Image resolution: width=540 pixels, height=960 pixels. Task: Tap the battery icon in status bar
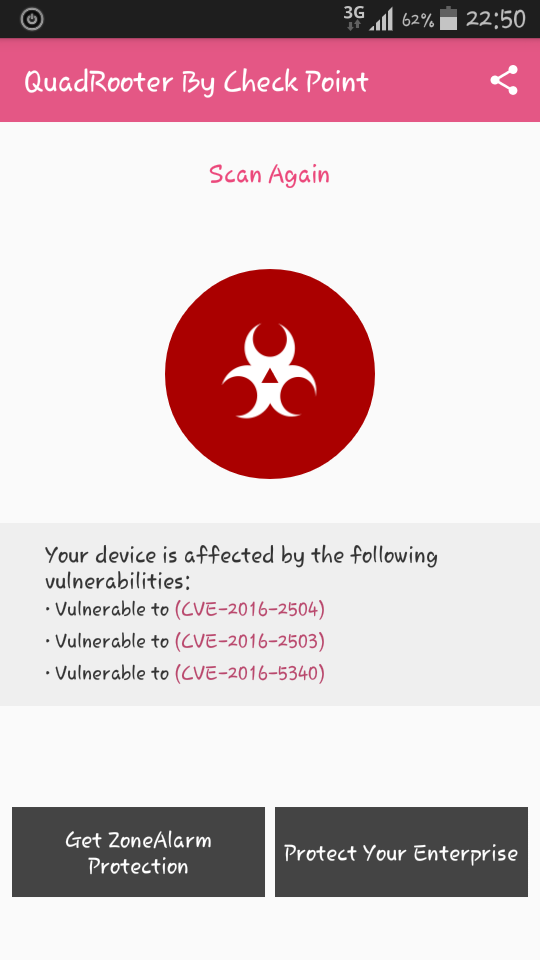point(449,18)
